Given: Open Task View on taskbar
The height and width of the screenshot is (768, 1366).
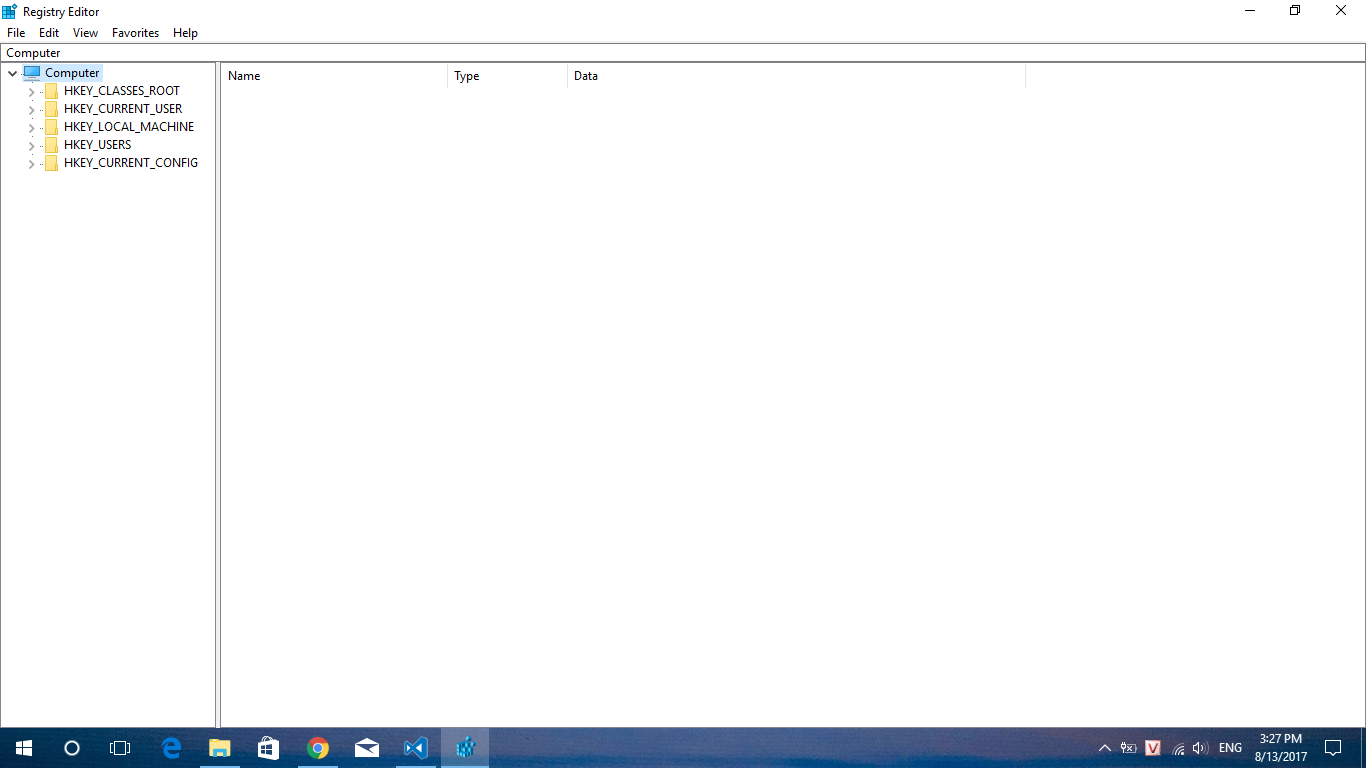Looking at the screenshot, I should 120,748.
